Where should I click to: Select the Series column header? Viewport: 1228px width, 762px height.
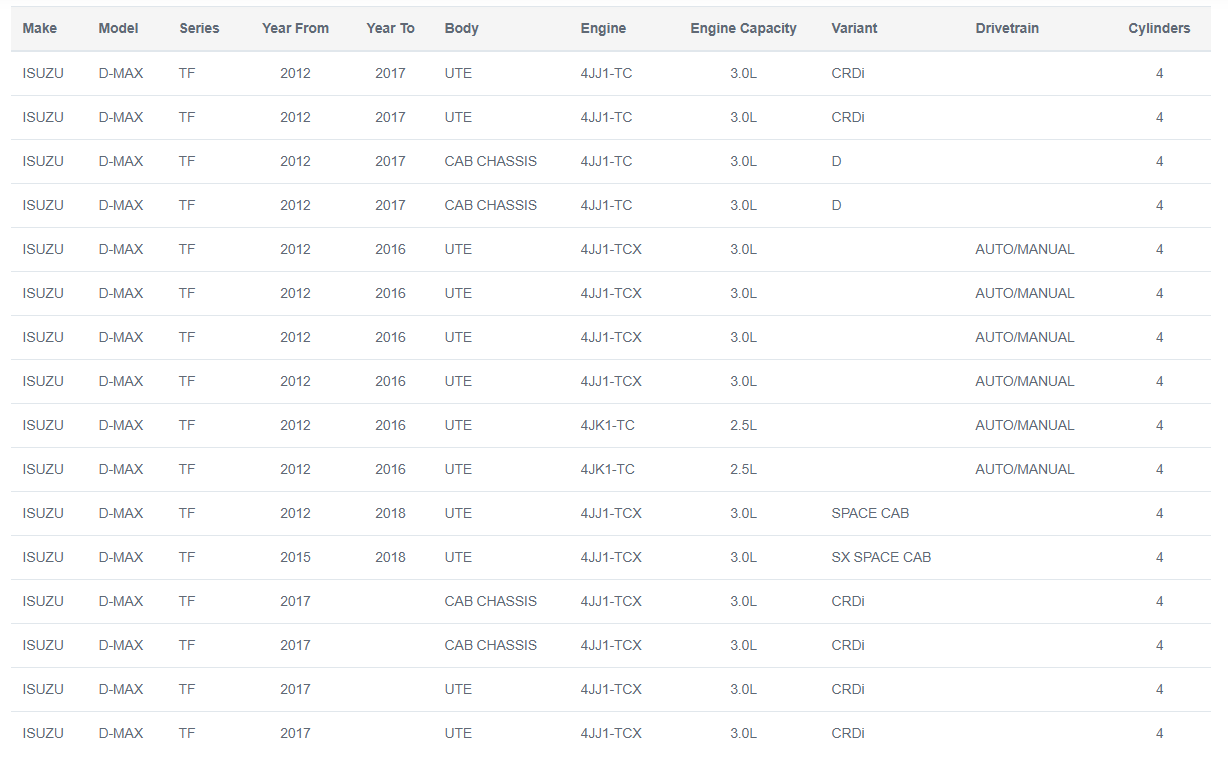[199, 28]
